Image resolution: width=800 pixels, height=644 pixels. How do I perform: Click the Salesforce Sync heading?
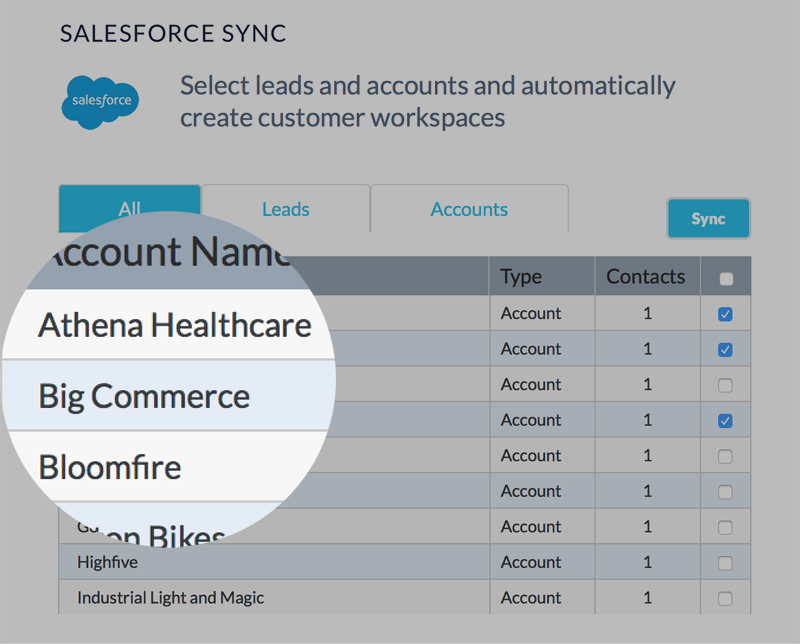click(173, 34)
